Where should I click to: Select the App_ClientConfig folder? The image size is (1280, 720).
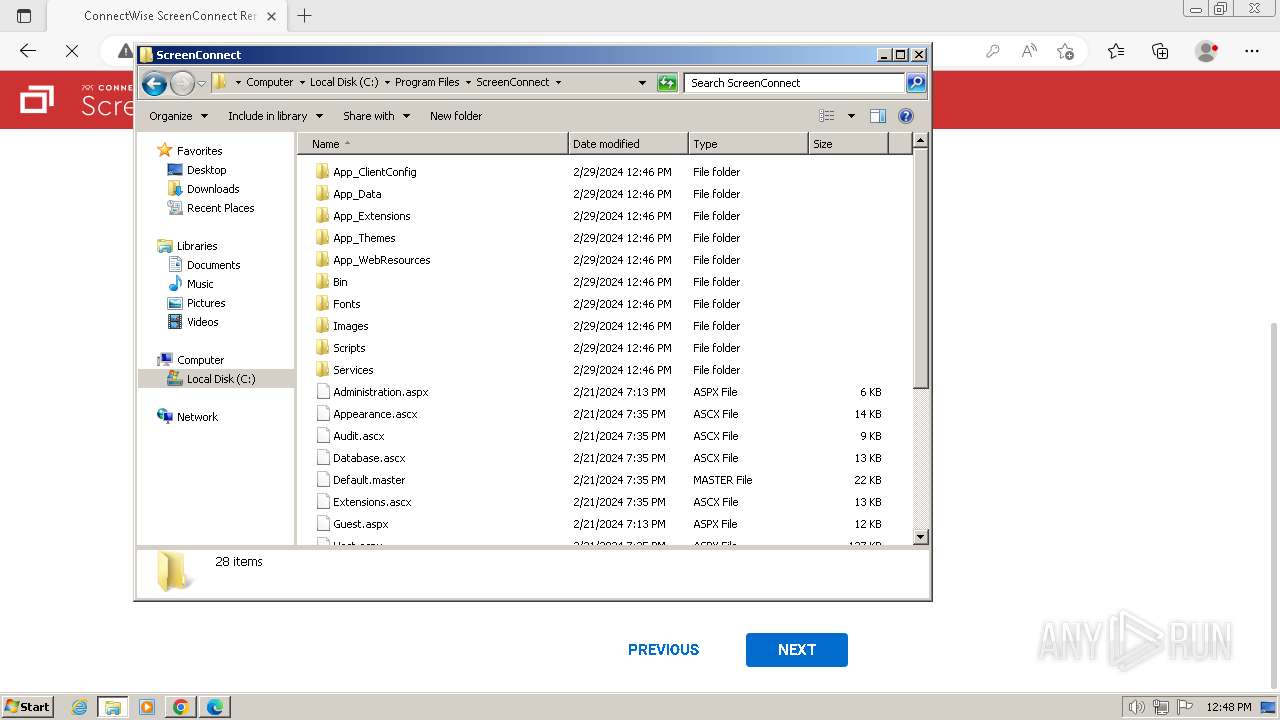tap(374, 172)
